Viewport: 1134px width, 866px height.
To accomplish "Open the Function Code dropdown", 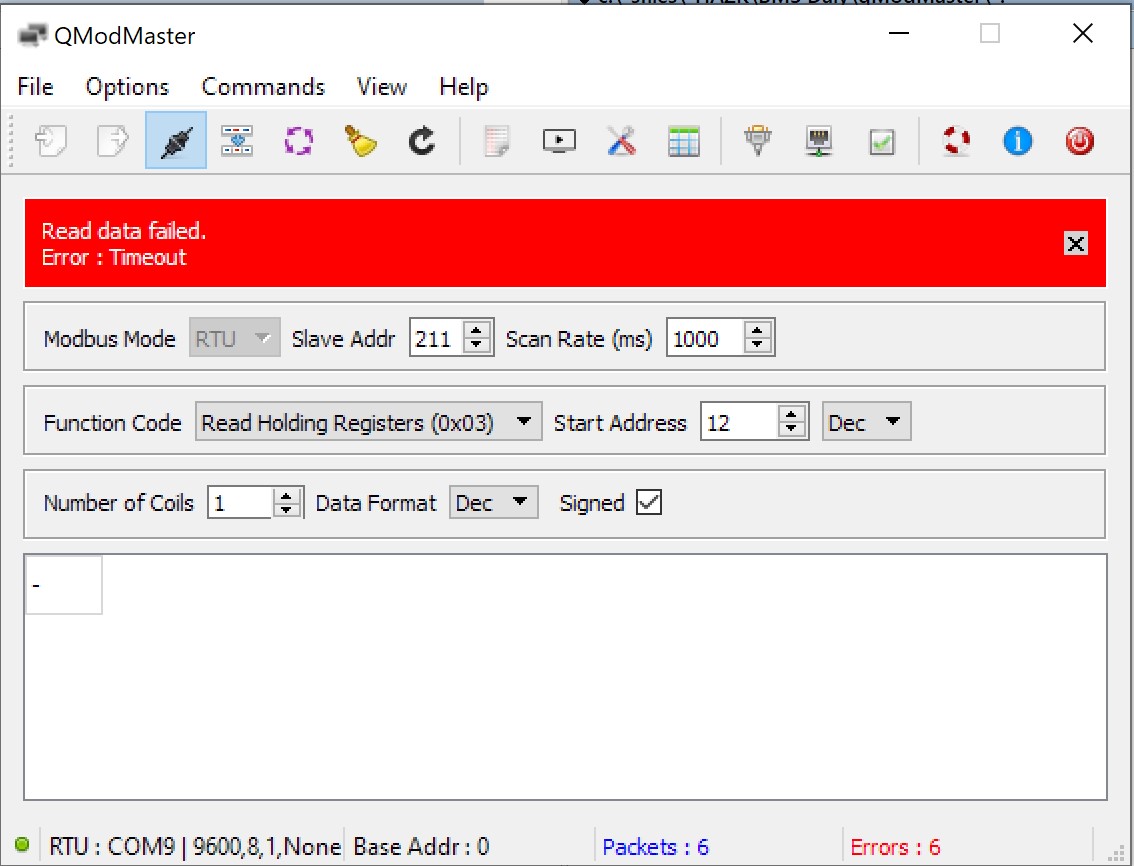I will click(368, 422).
